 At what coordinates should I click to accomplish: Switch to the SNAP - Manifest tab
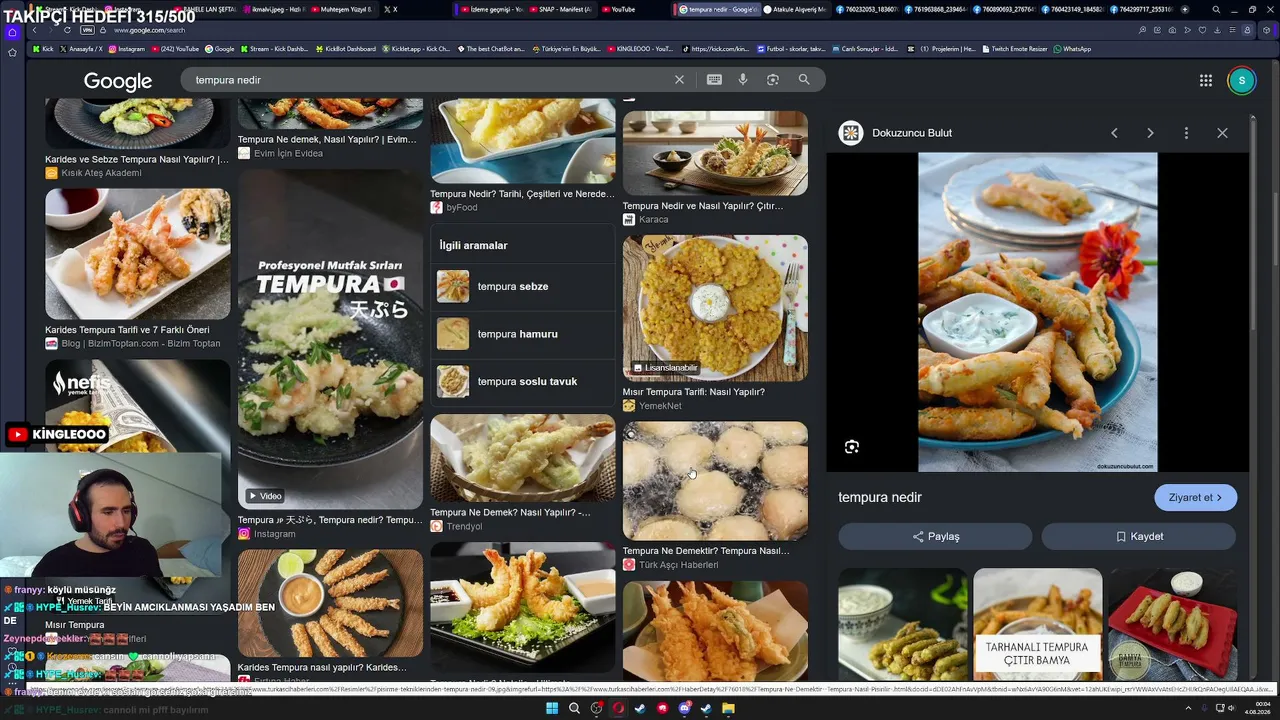[x=562, y=9]
